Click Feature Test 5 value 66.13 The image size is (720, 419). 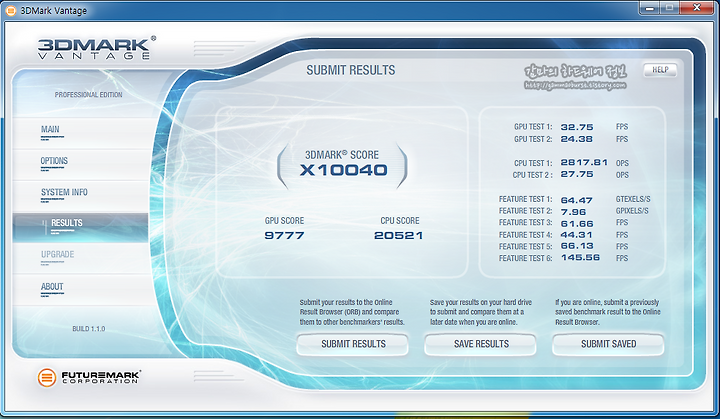(577, 246)
